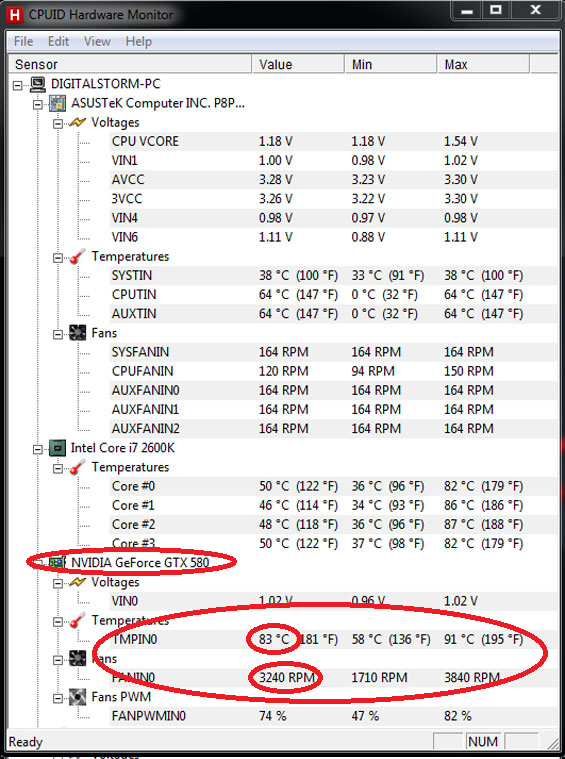The height and width of the screenshot is (759, 565).
Task: Click the Max column header
Action: pyautogui.click(x=483, y=64)
